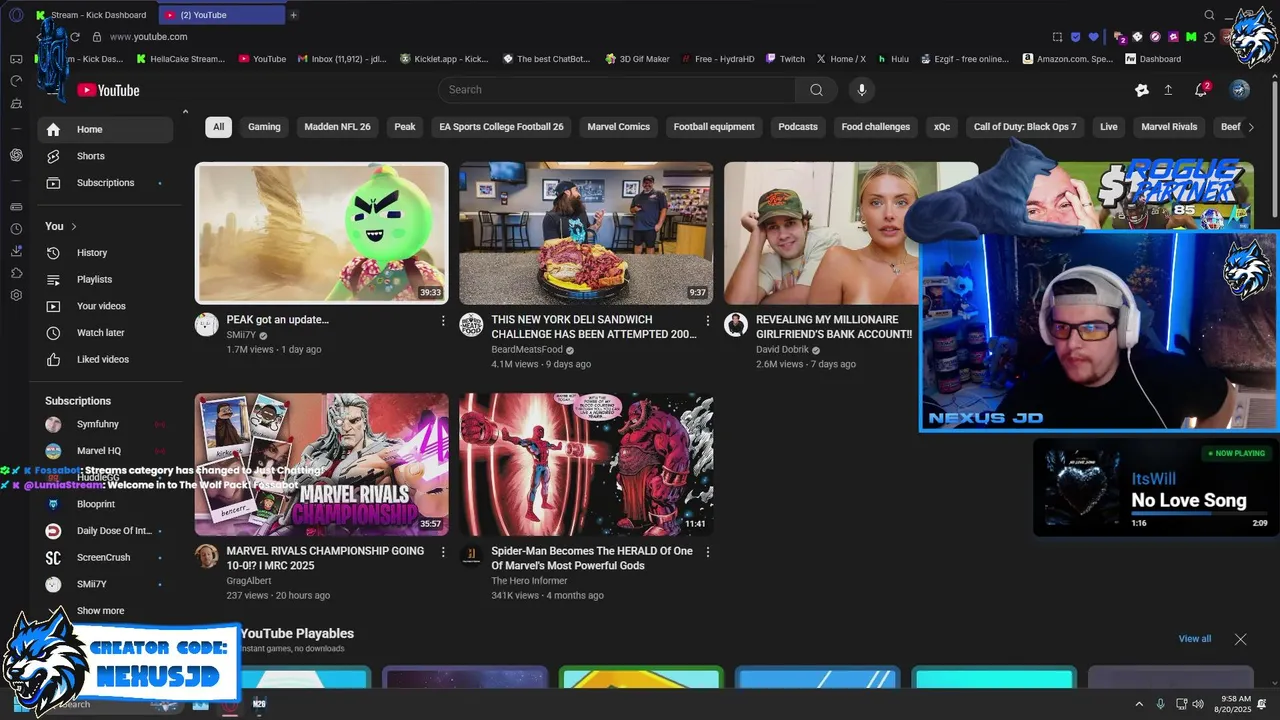The width and height of the screenshot is (1280, 720).
Task: Open the Inbox Gmail bookmark
Action: 342,59
